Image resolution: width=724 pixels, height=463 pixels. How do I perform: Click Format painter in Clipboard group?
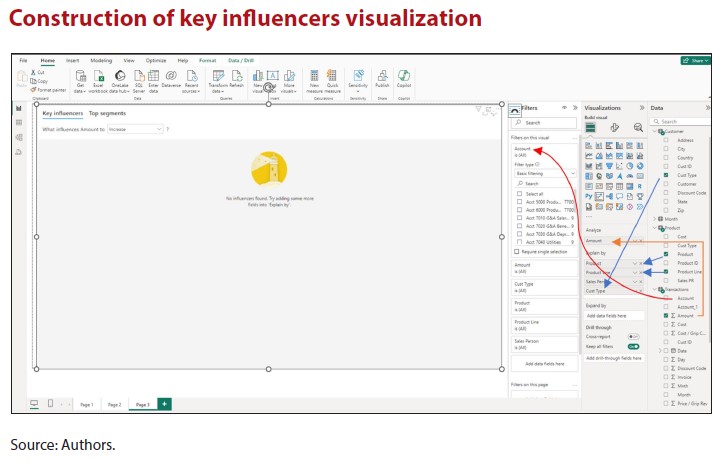click(48, 90)
